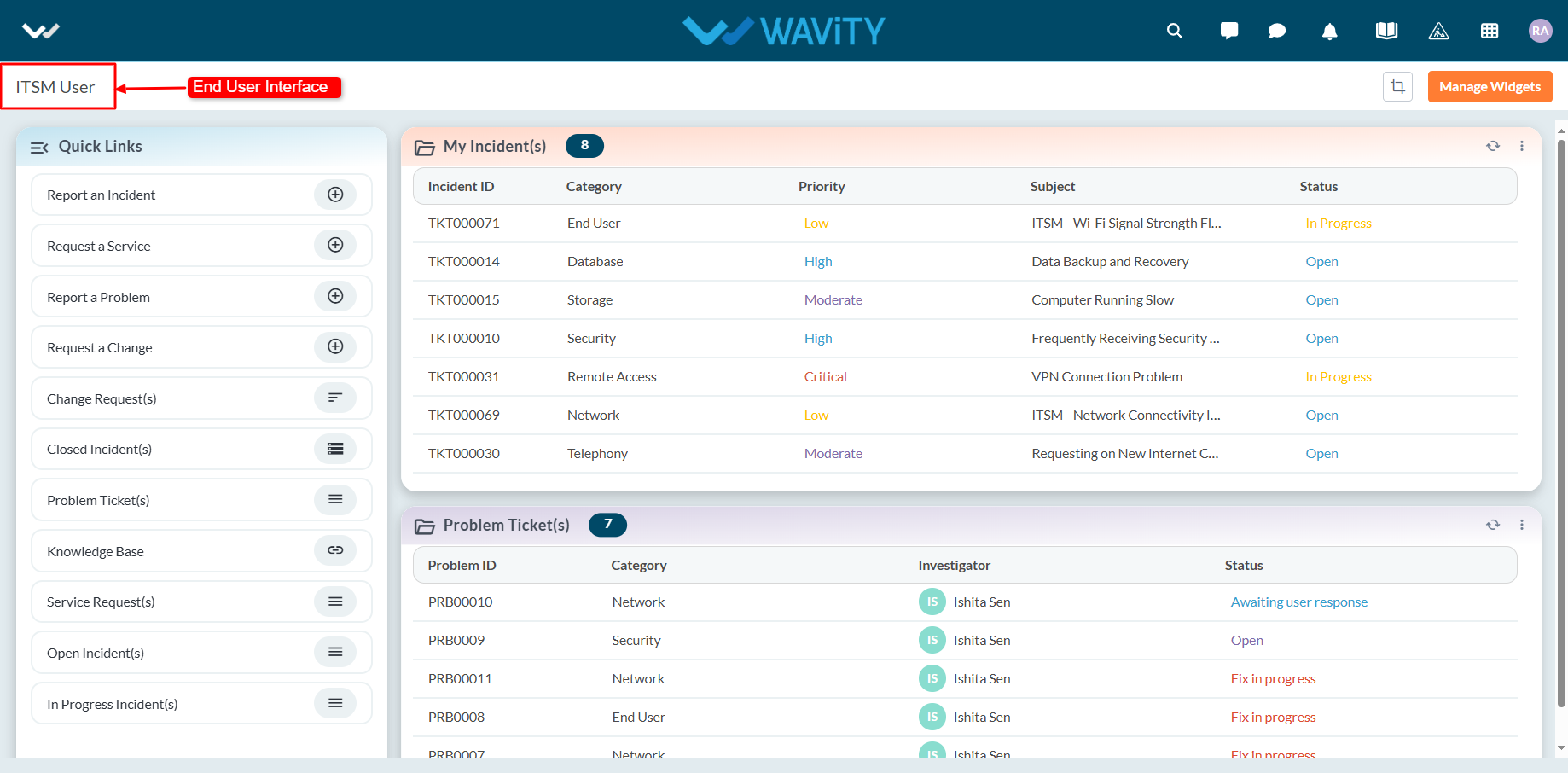Screen dimensions: 1568x773
Task: Click plus icon for Report a Problem
Action: tap(335, 296)
